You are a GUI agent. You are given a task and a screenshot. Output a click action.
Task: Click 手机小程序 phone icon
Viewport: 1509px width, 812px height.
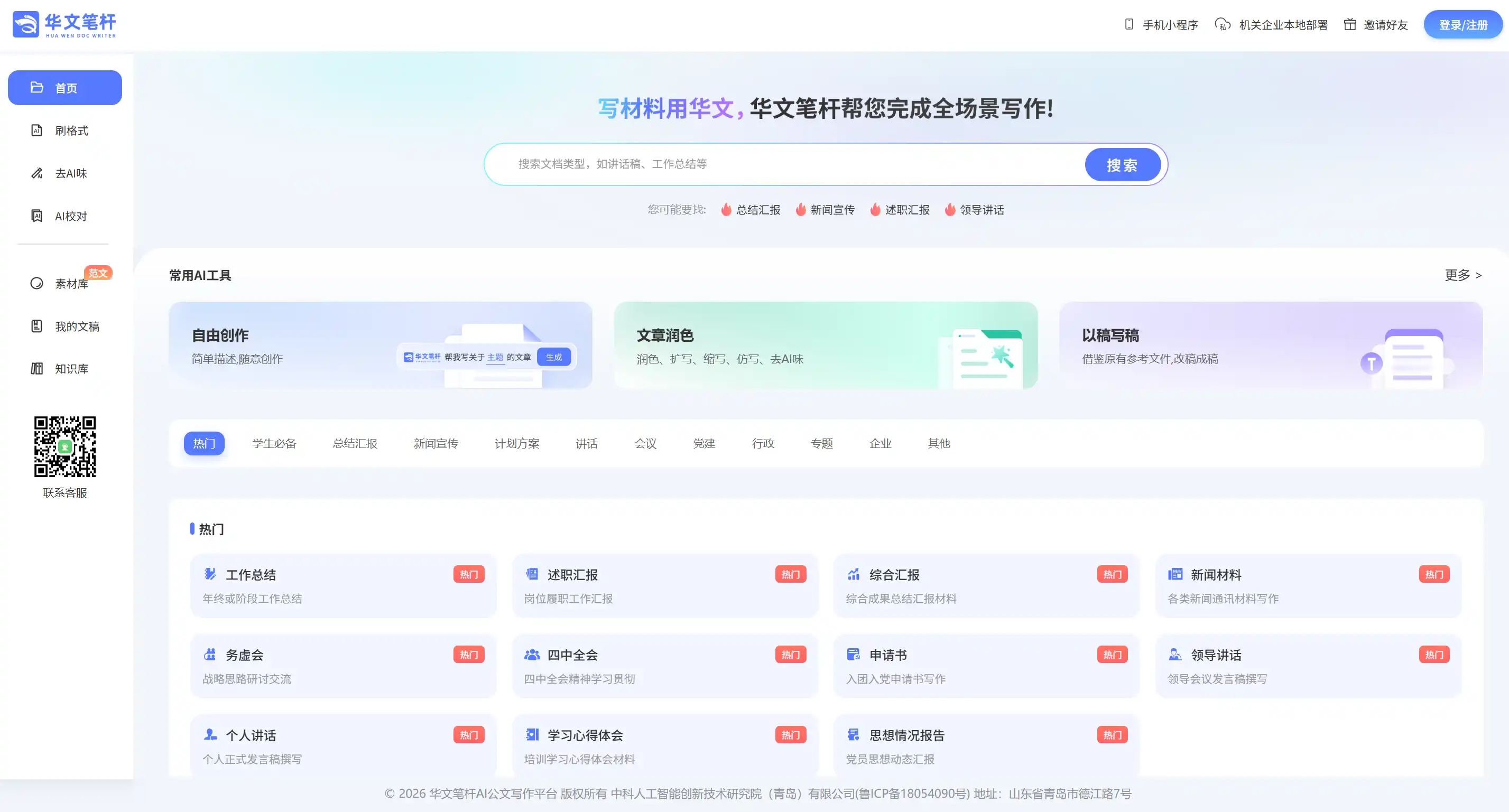[x=1129, y=24]
